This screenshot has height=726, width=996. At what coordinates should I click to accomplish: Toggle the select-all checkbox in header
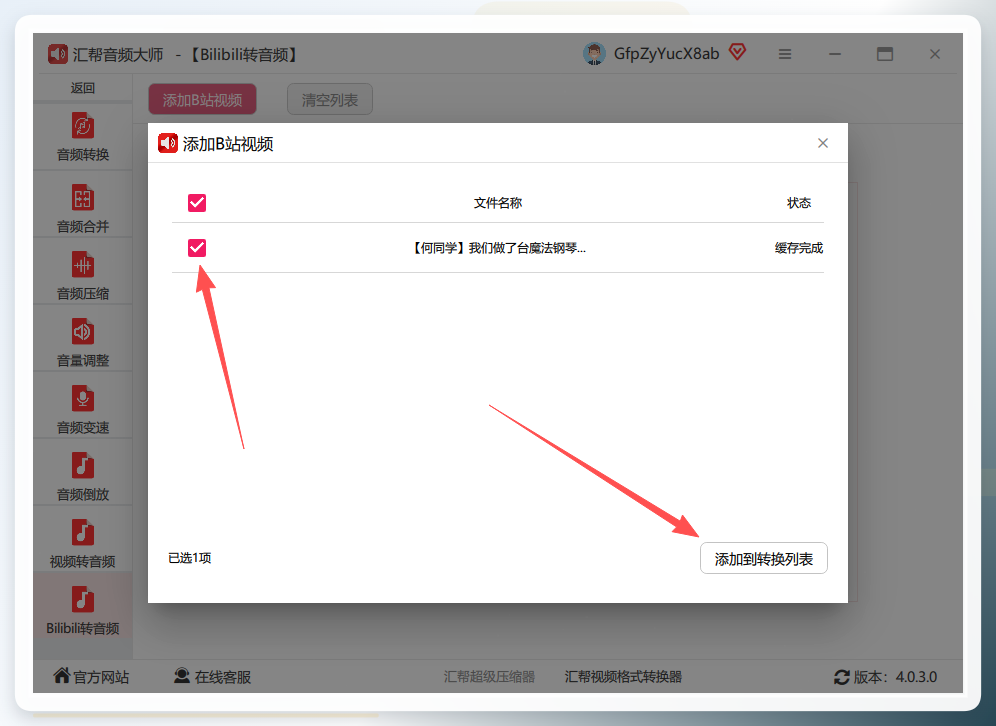coord(197,203)
